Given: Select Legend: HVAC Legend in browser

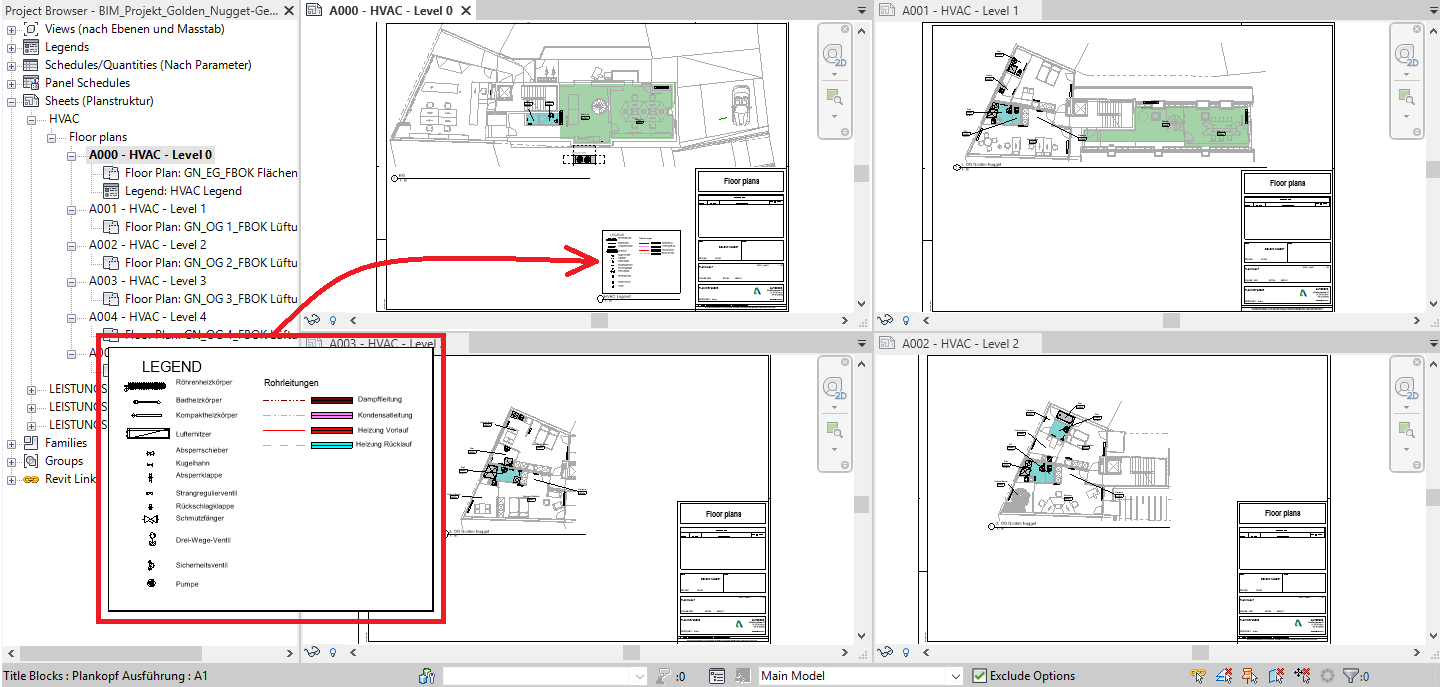Looking at the screenshot, I should point(183,191).
